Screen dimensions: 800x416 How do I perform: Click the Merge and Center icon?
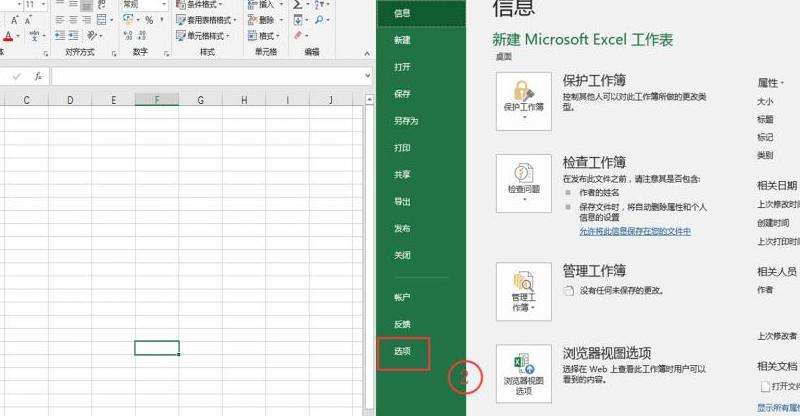click(x=102, y=20)
